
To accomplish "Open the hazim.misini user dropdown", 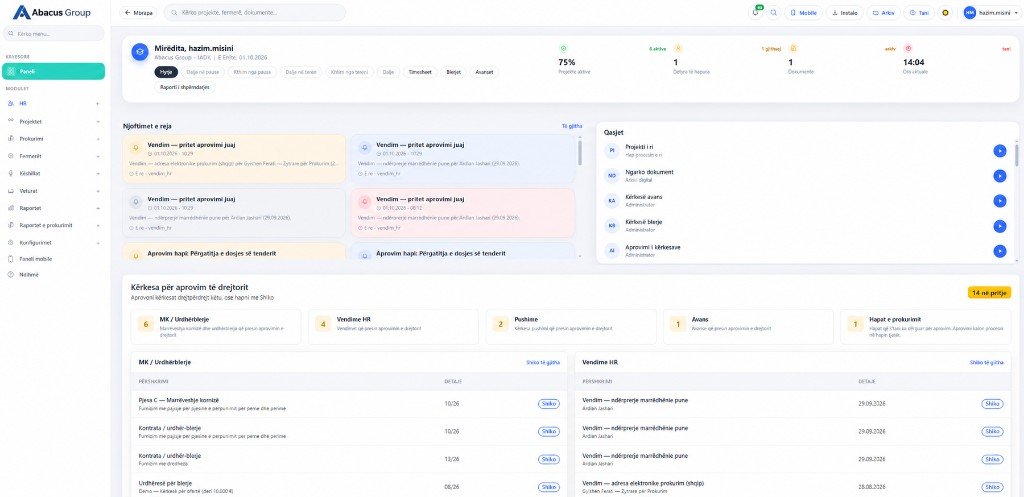I will (x=991, y=12).
